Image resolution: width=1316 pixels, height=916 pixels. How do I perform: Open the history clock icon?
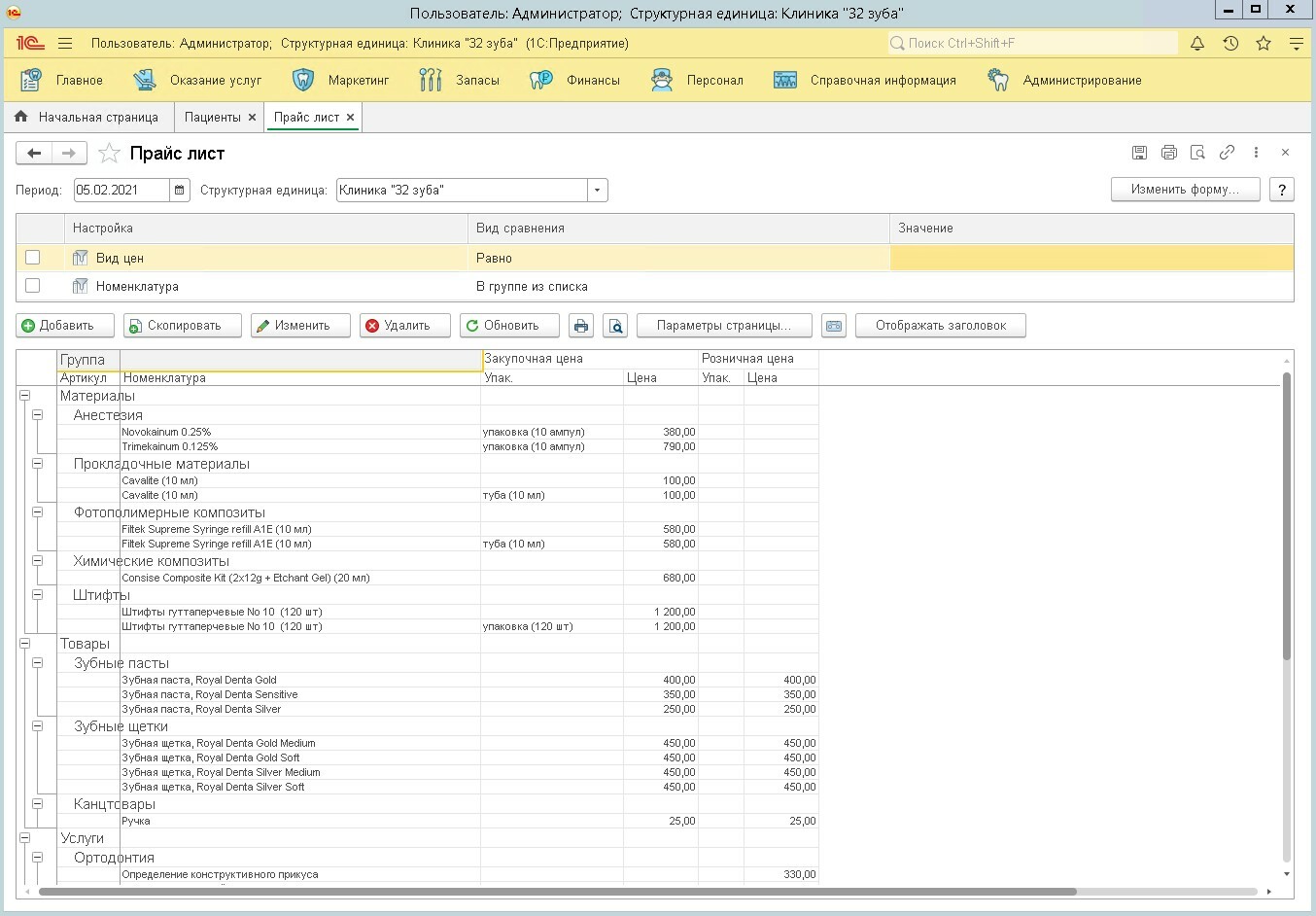(1230, 44)
